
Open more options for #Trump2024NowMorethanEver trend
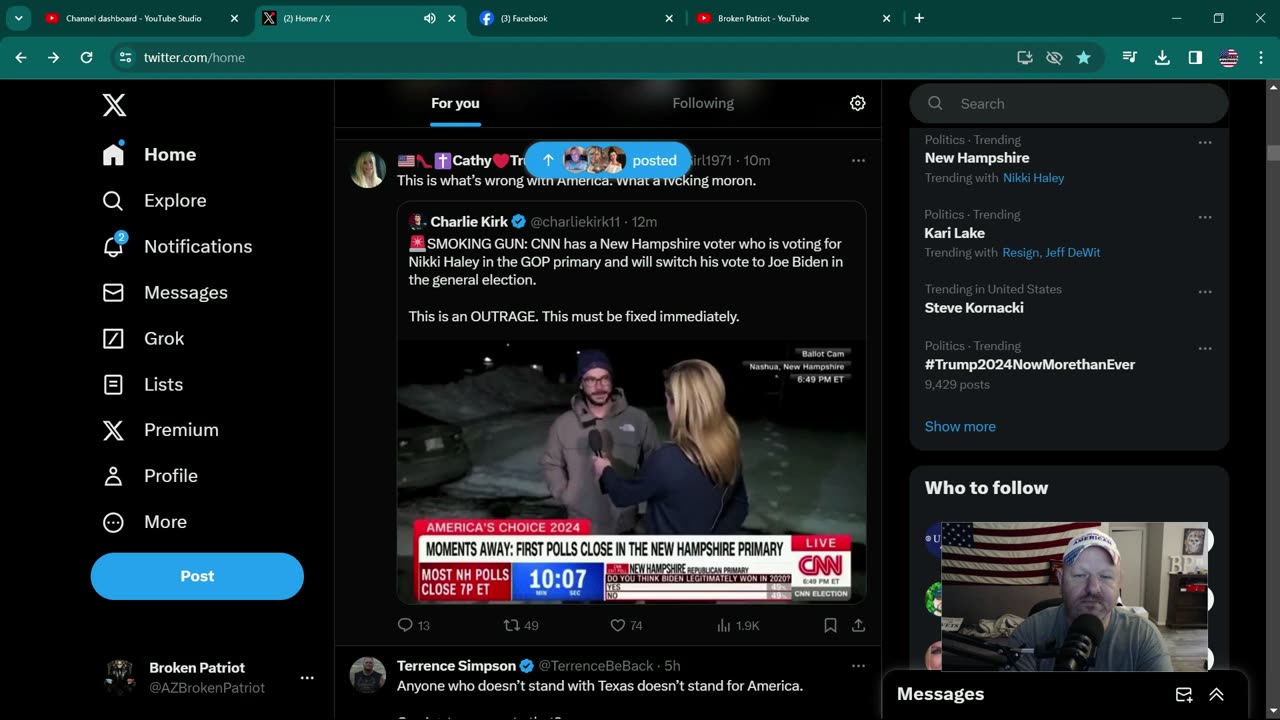point(1205,349)
